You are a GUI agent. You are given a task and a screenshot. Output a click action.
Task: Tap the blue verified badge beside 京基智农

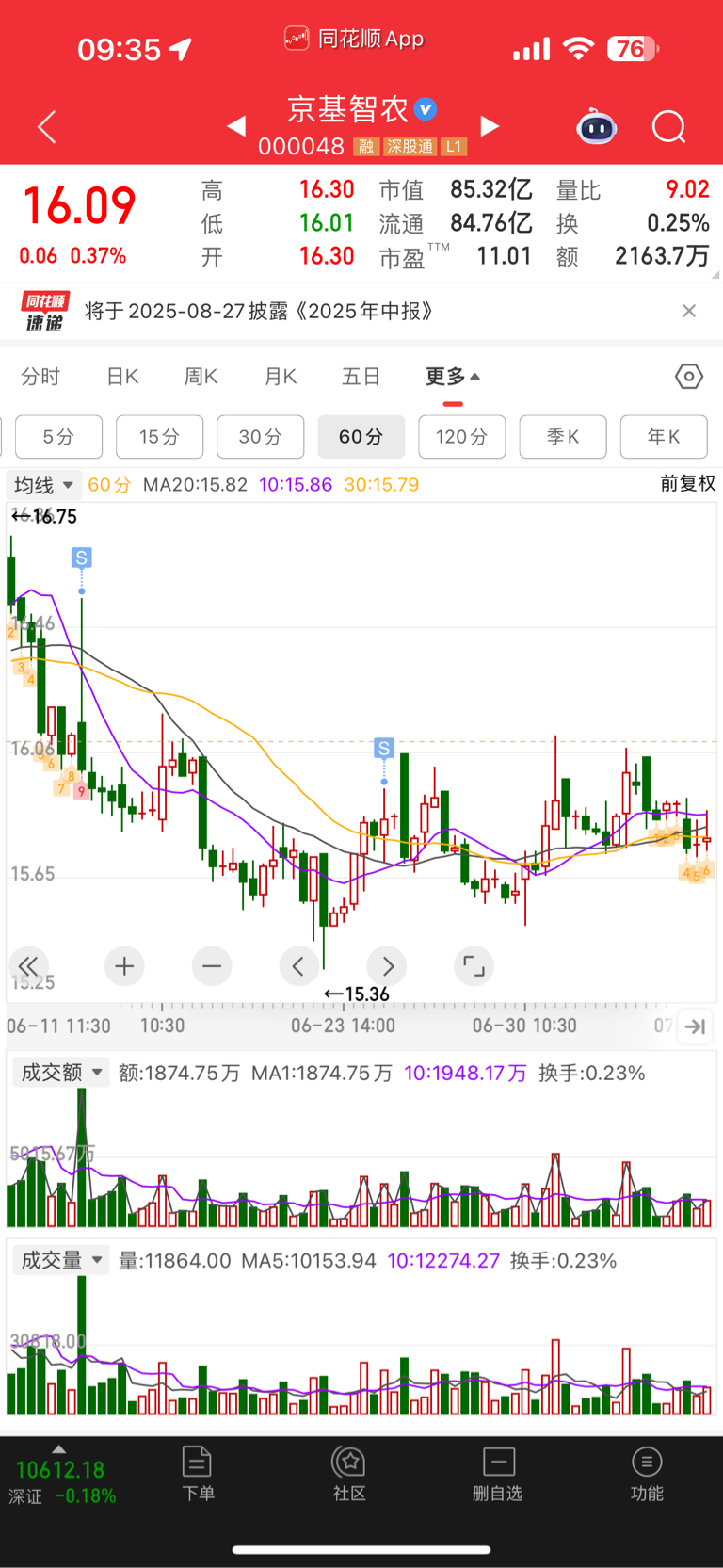coord(426,109)
